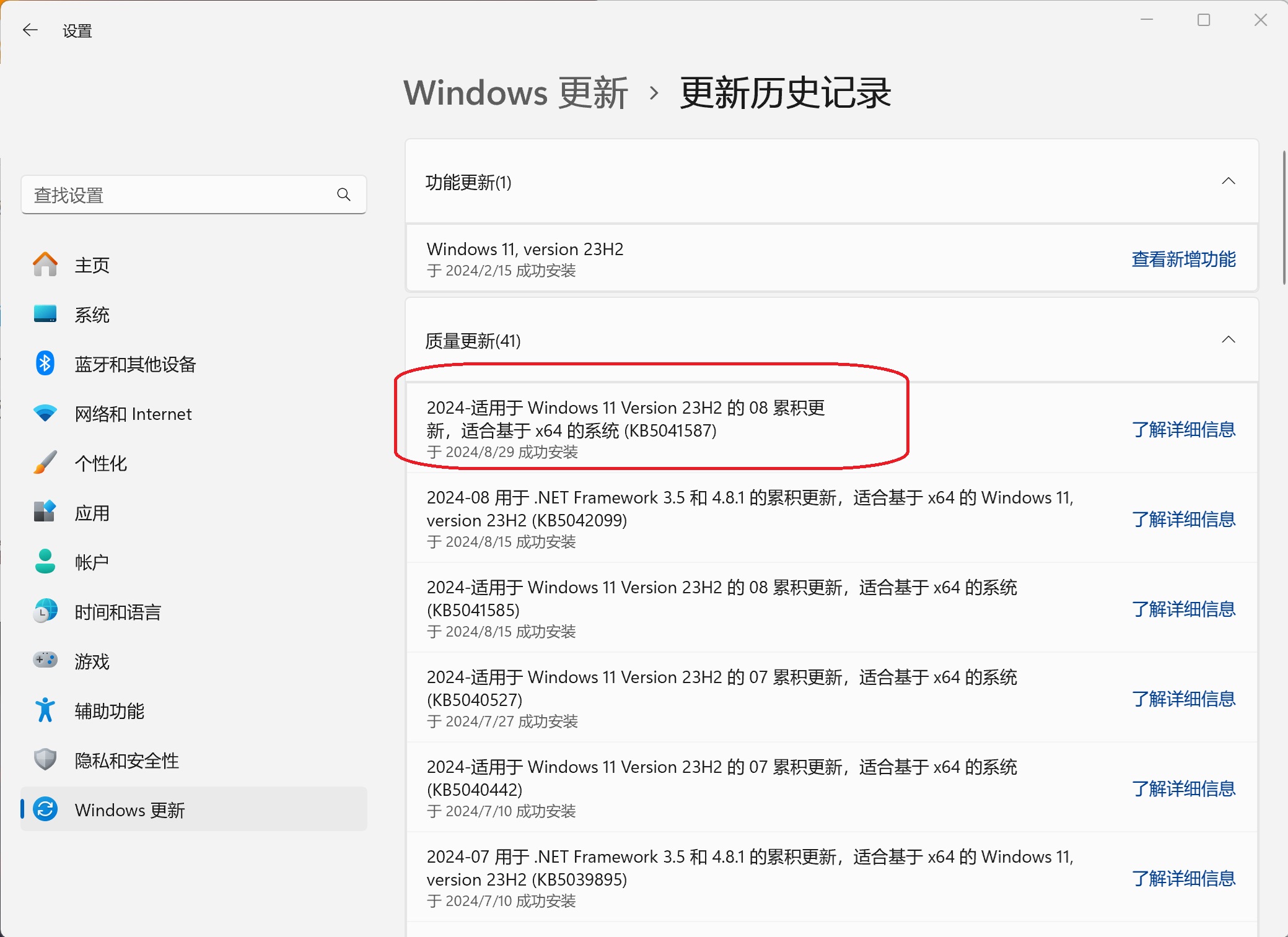Click 查看新增功能 link
Screen dimensions: 1288x937
click(1183, 259)
